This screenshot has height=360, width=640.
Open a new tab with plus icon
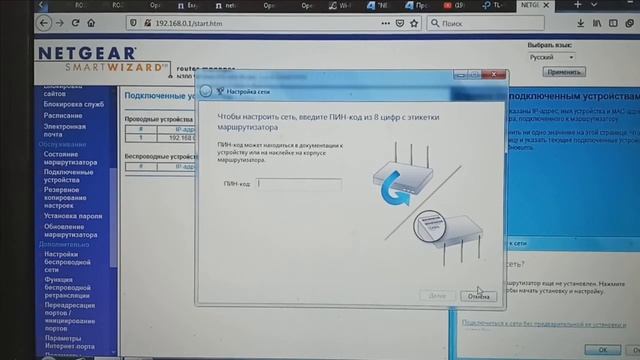tap(578, 5)
